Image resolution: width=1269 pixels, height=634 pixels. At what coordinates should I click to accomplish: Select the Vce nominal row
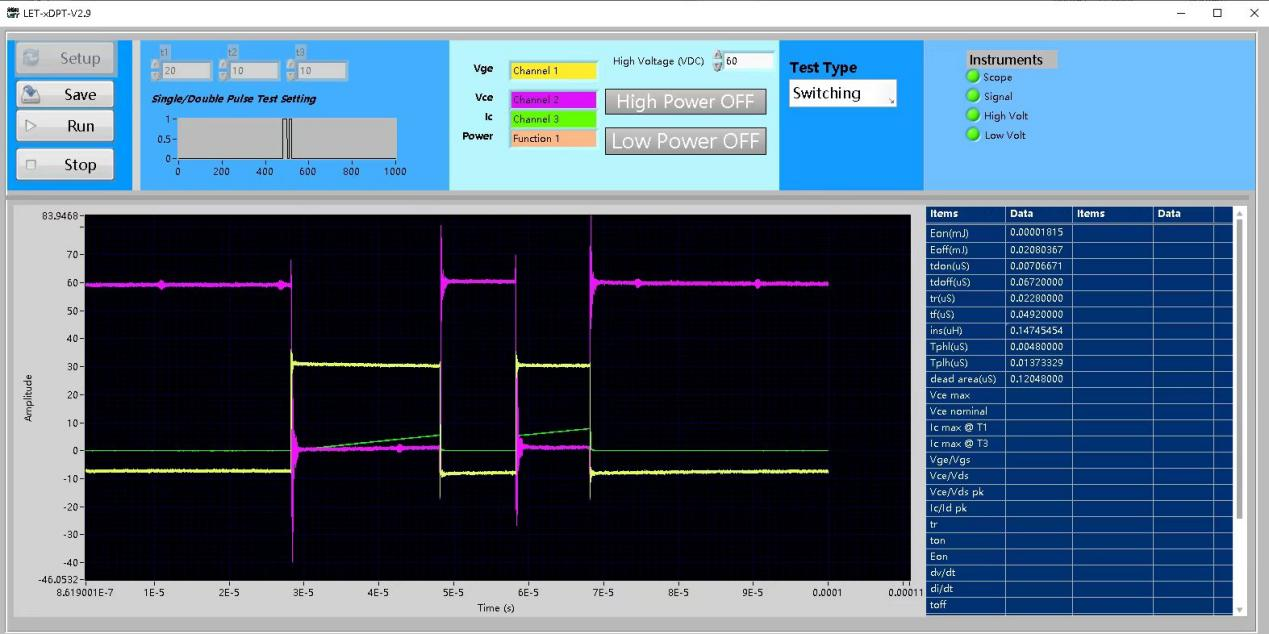click(x=1079, y=411)
